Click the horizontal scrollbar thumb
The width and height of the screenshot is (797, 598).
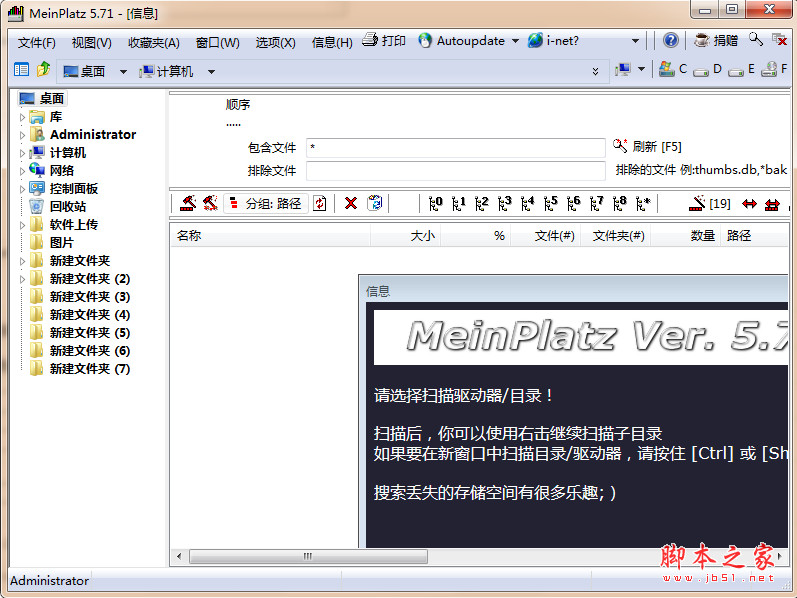pyautogui.click(x=308, y=556)
